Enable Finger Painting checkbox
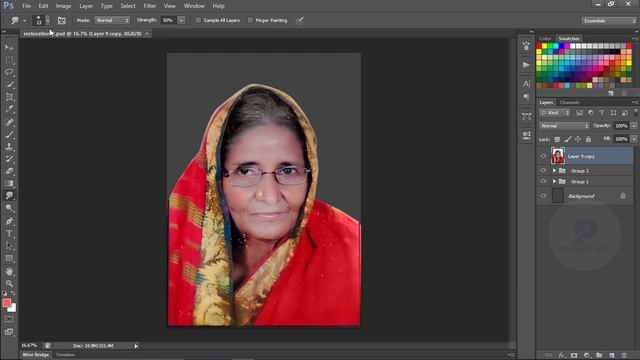This screenshot has width=640, height=360. (250, 20)
